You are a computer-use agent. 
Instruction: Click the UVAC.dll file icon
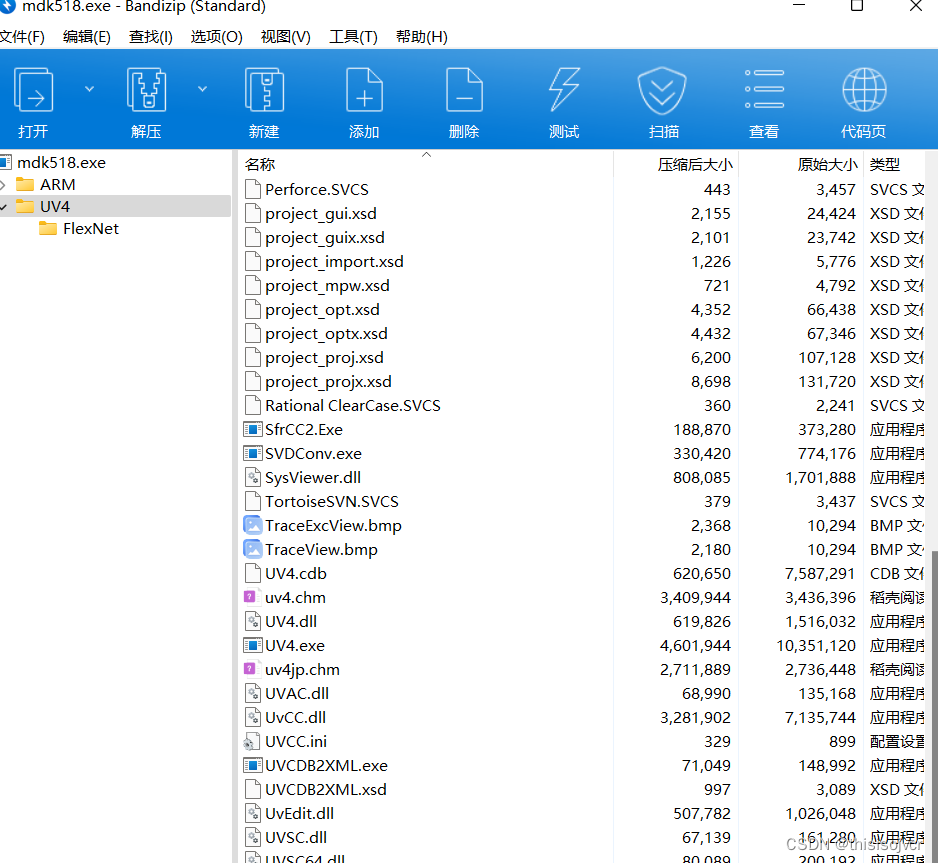[x=253, y=693]
